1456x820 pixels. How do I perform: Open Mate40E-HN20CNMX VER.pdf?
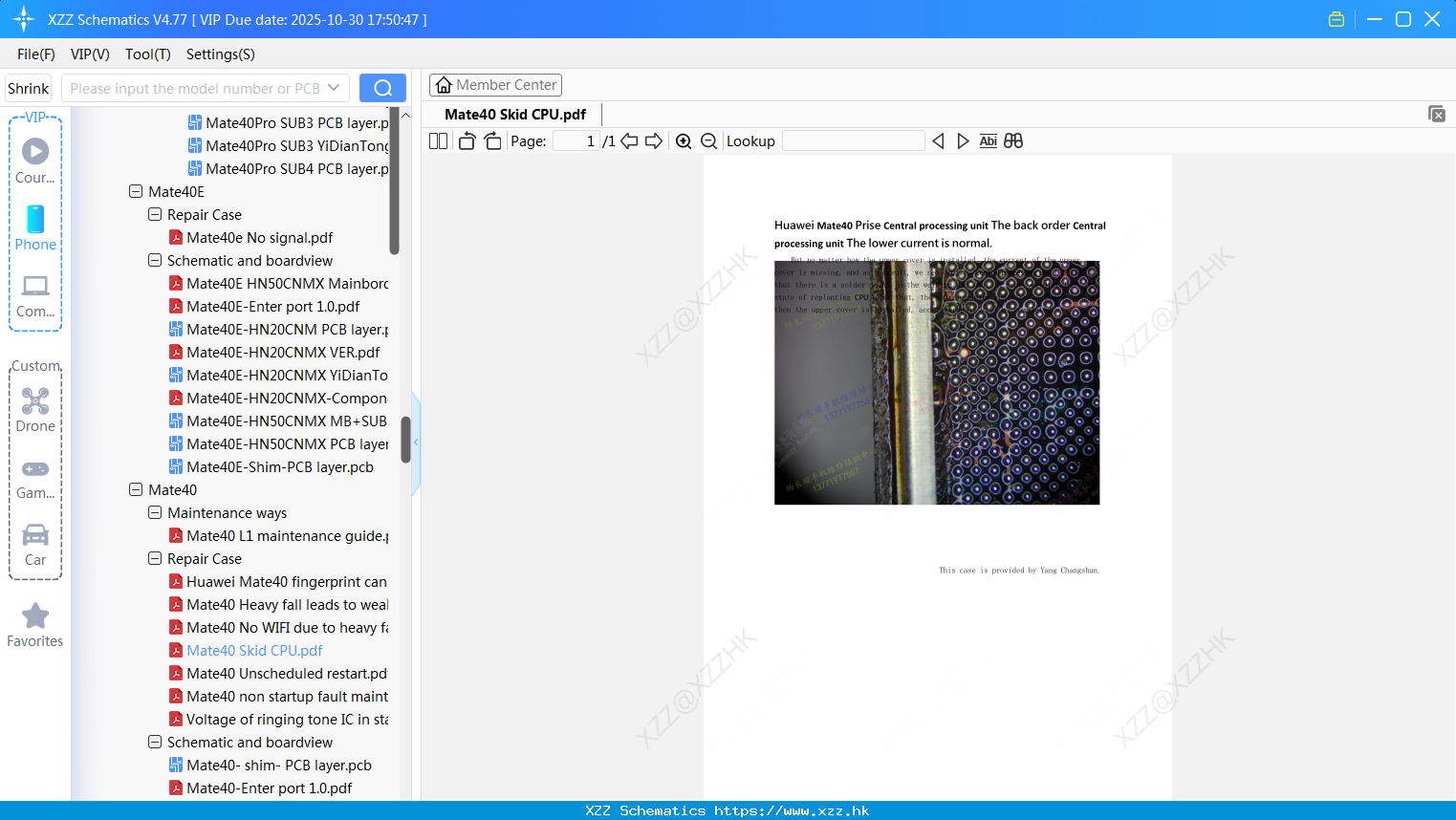click(283, 352)
